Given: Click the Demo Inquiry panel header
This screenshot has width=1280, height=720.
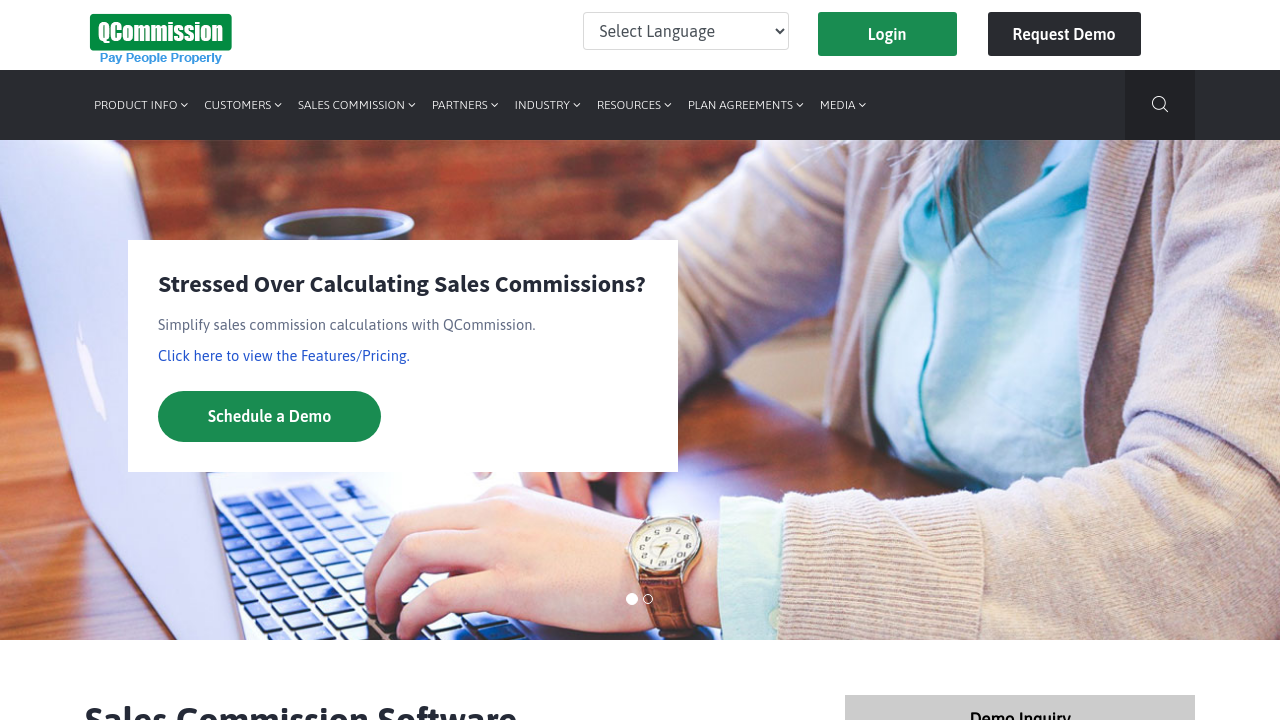Looking at the screenshot, I should (x=1020, y=708).
